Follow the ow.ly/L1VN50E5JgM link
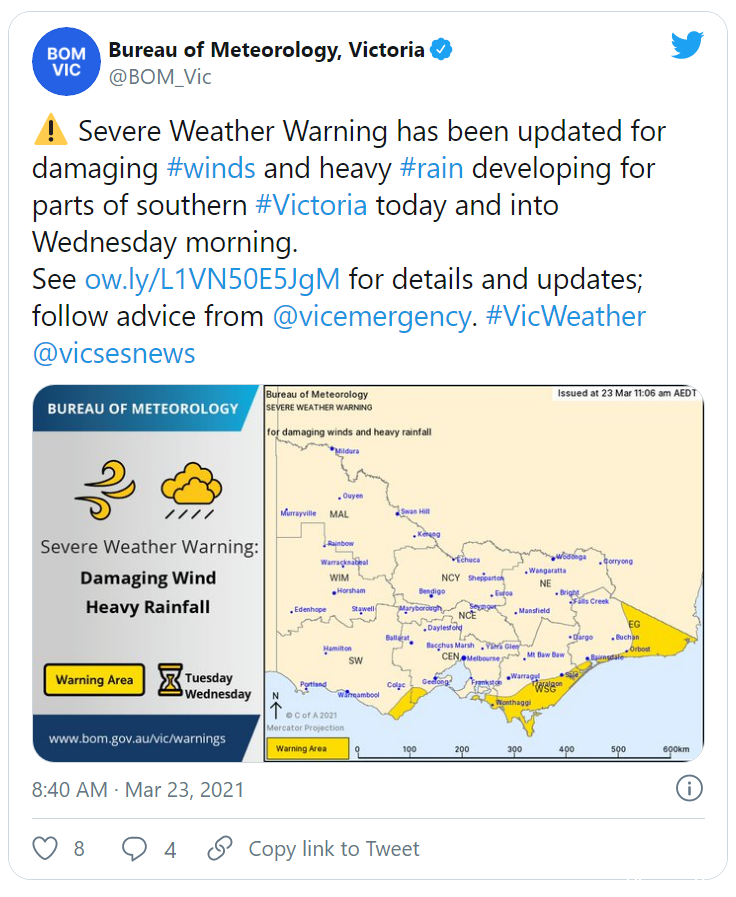The image size is (736, 897). pos(212,280)
